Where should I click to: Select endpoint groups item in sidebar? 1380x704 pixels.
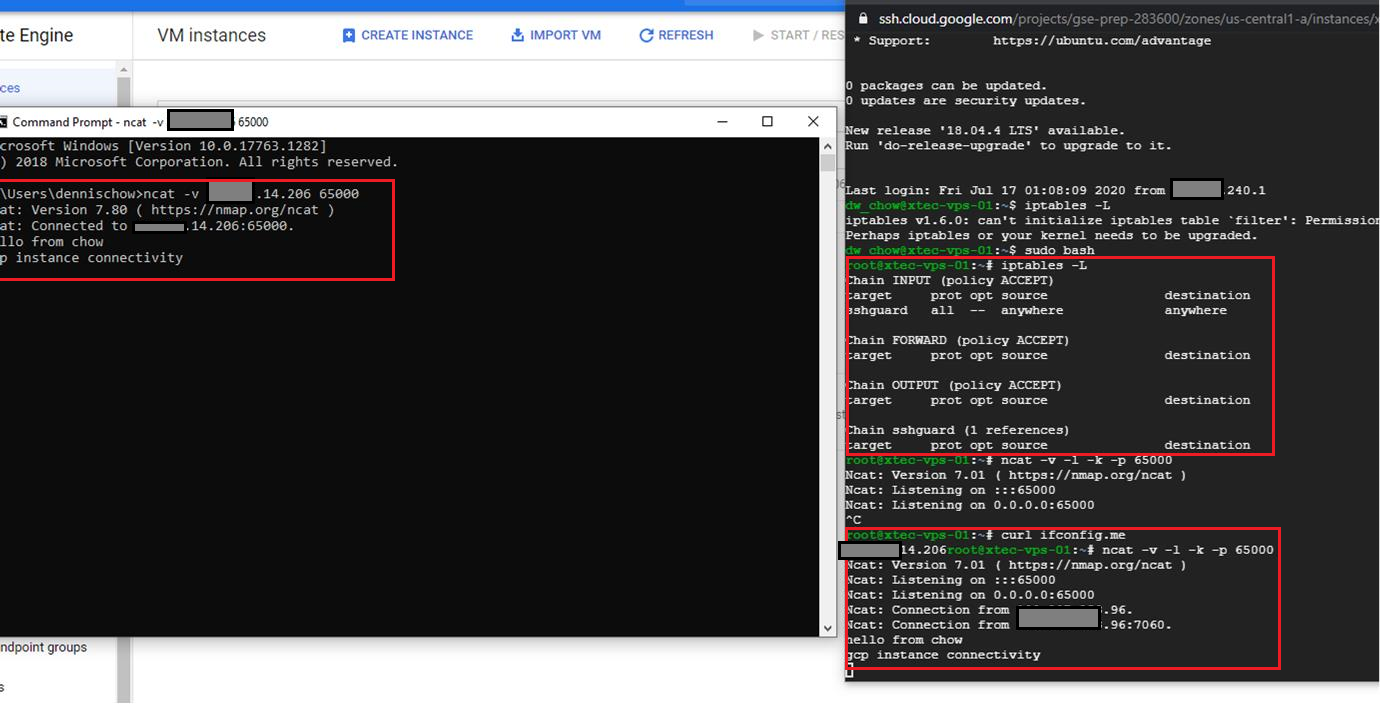click(44, 647)
